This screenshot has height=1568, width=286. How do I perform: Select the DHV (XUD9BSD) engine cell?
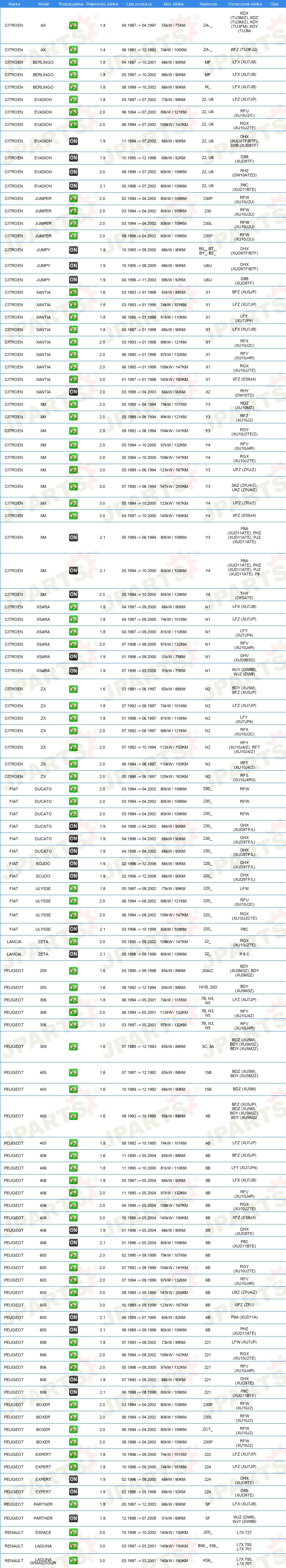(x=244, y=658)
